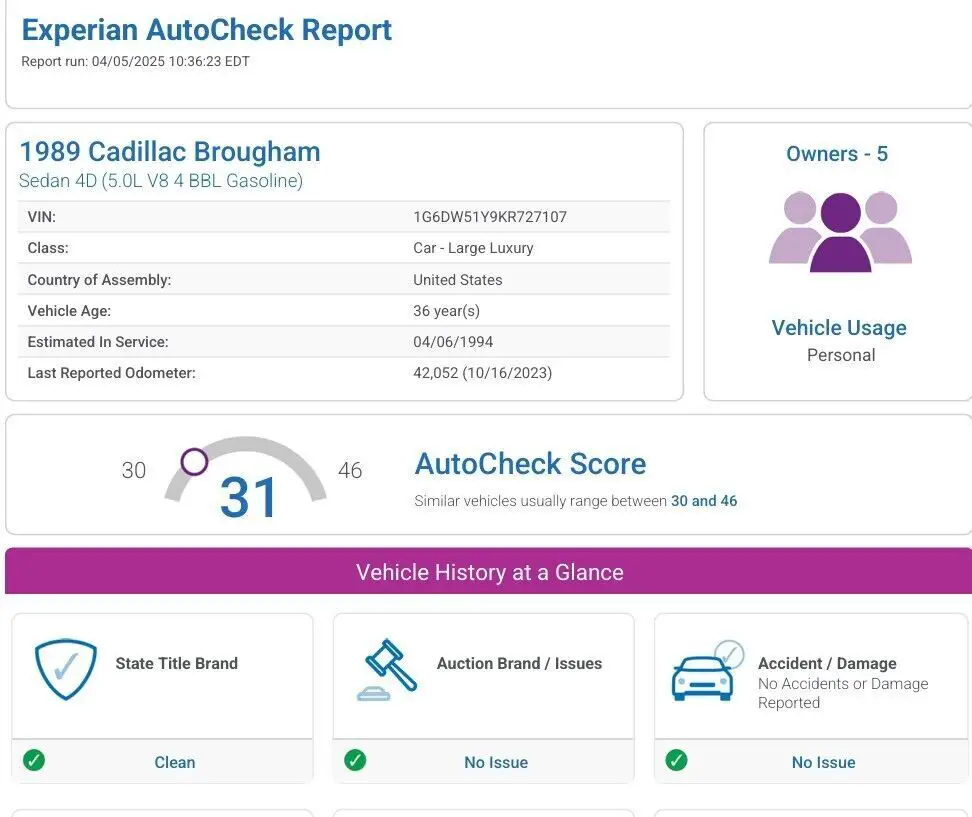Image resolution: width=972 pixels, height=817 pixels.
Task: Click the purple score gauge marker
Action: coord(194,461)
